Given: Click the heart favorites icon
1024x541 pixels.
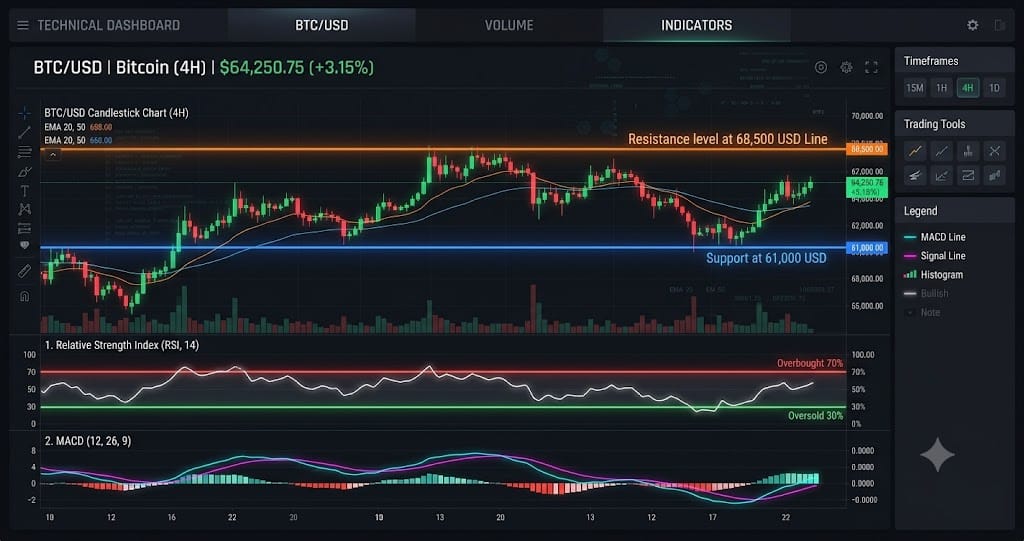Looking at the screenshot, I should pos(24,246).
